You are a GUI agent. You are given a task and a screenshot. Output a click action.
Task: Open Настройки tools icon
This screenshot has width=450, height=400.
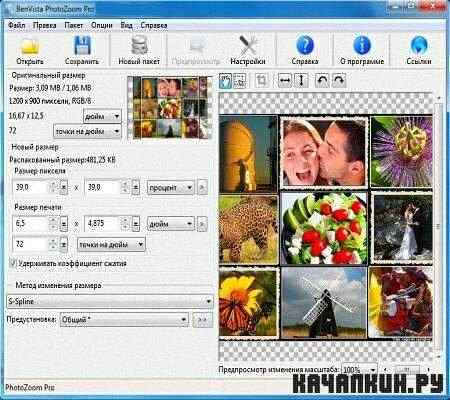pos(248,45)
